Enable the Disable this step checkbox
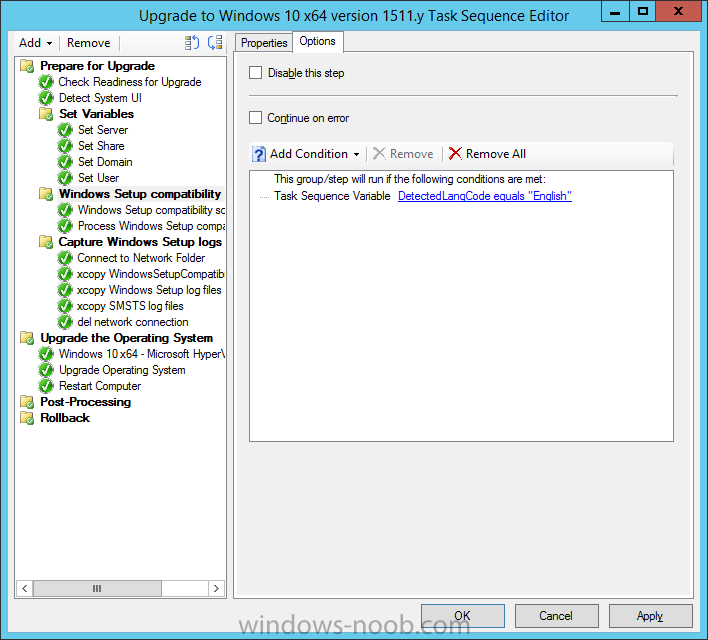The width and height of the screenshot is (708, 640). click(x=256, y=73)
